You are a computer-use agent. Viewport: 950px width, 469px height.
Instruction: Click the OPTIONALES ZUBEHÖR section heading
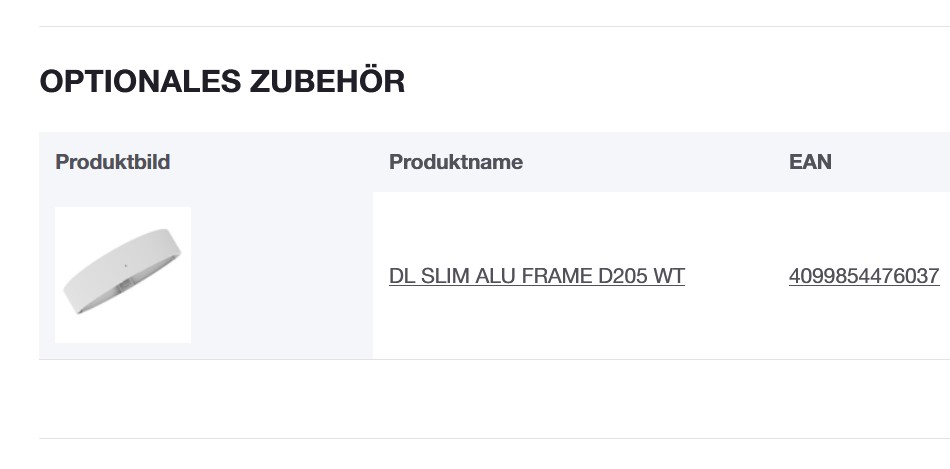(x=222, y=82)
